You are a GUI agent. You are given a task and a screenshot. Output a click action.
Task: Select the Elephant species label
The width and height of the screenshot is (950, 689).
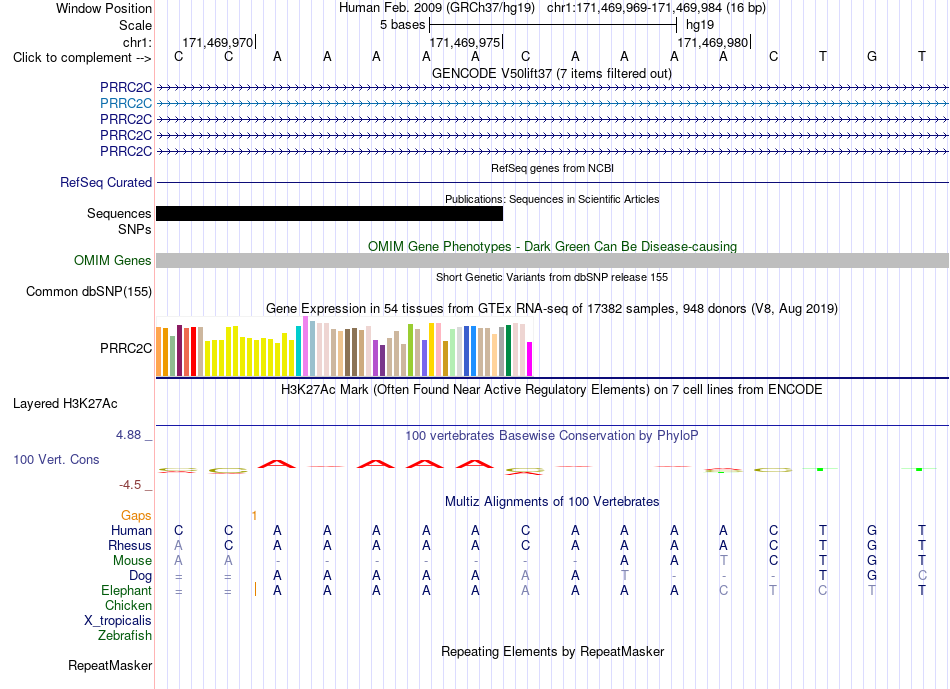click(x=126, y=590)
